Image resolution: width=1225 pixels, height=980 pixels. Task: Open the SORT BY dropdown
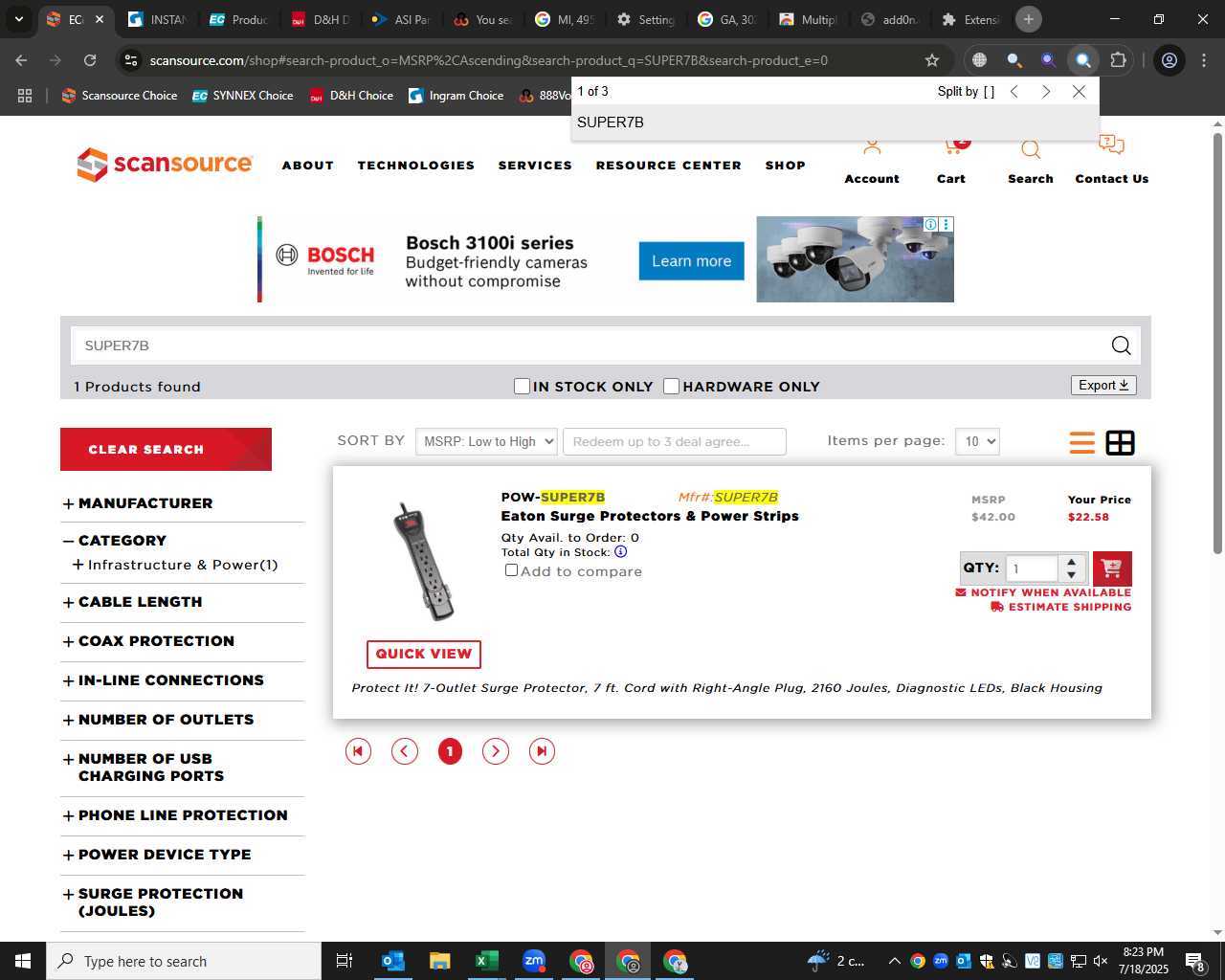pos(486,441)
